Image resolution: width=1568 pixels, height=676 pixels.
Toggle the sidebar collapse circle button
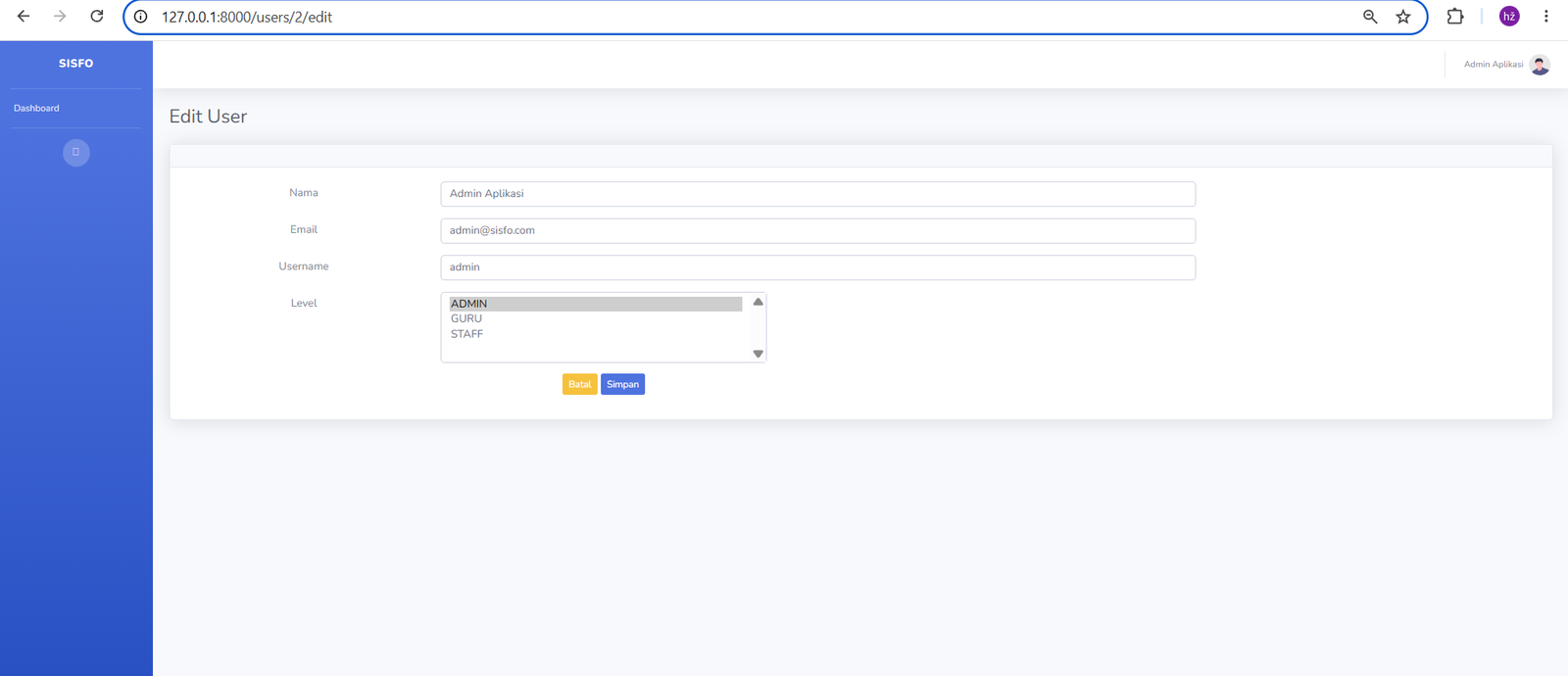(76, 153)
